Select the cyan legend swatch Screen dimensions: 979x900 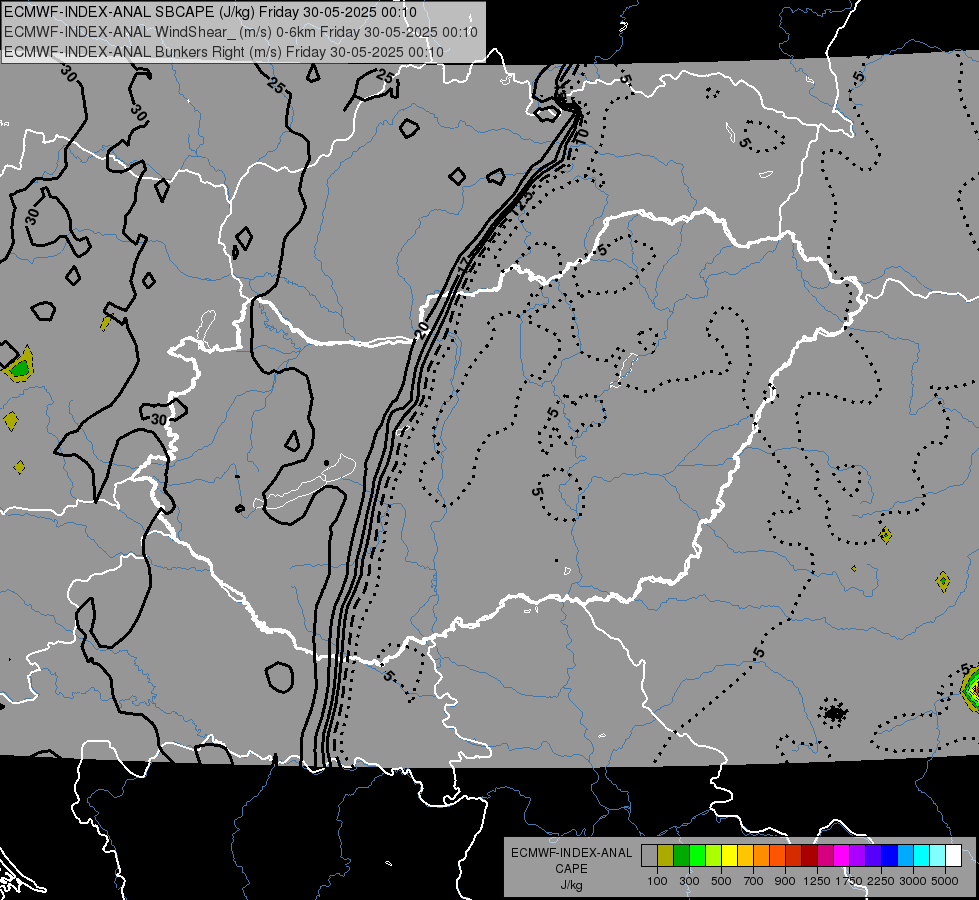[x=922, y=855]
